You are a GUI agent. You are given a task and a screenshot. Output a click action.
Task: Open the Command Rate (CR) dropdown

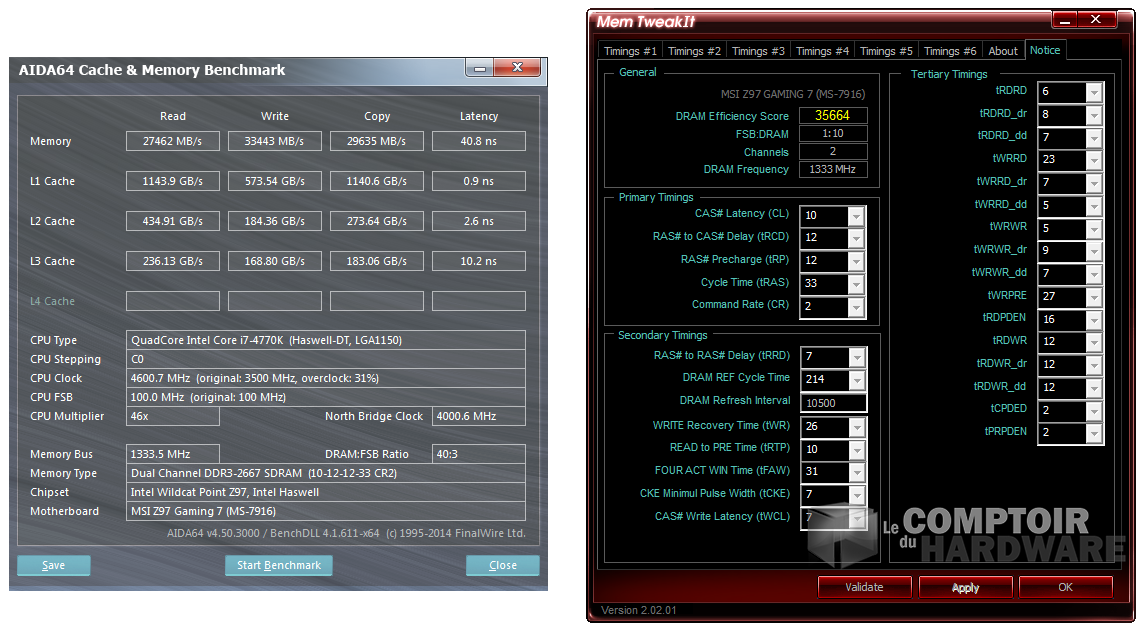[856, 306]
